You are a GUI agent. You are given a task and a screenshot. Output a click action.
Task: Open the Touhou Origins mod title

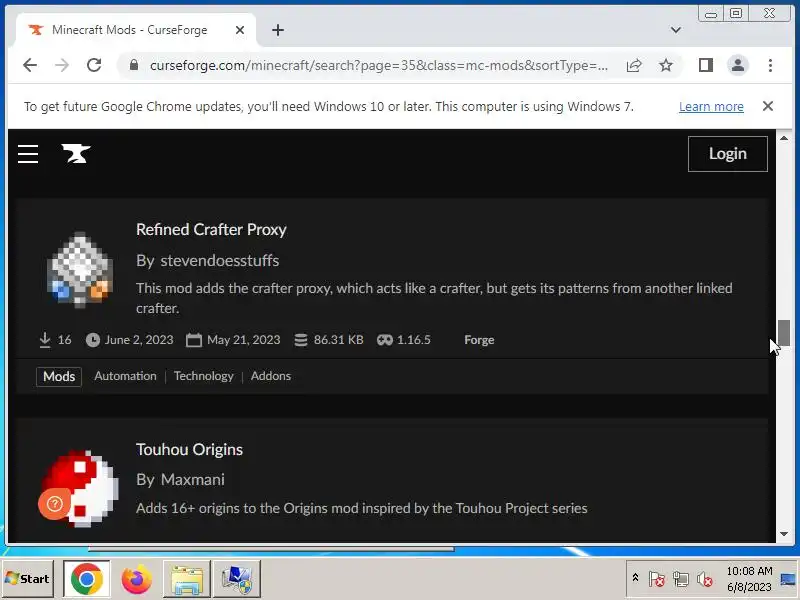(x=189, y=449)
